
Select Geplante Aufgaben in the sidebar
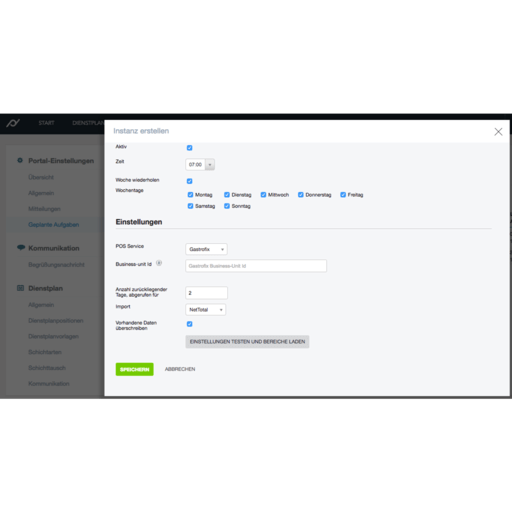(54, 225)
